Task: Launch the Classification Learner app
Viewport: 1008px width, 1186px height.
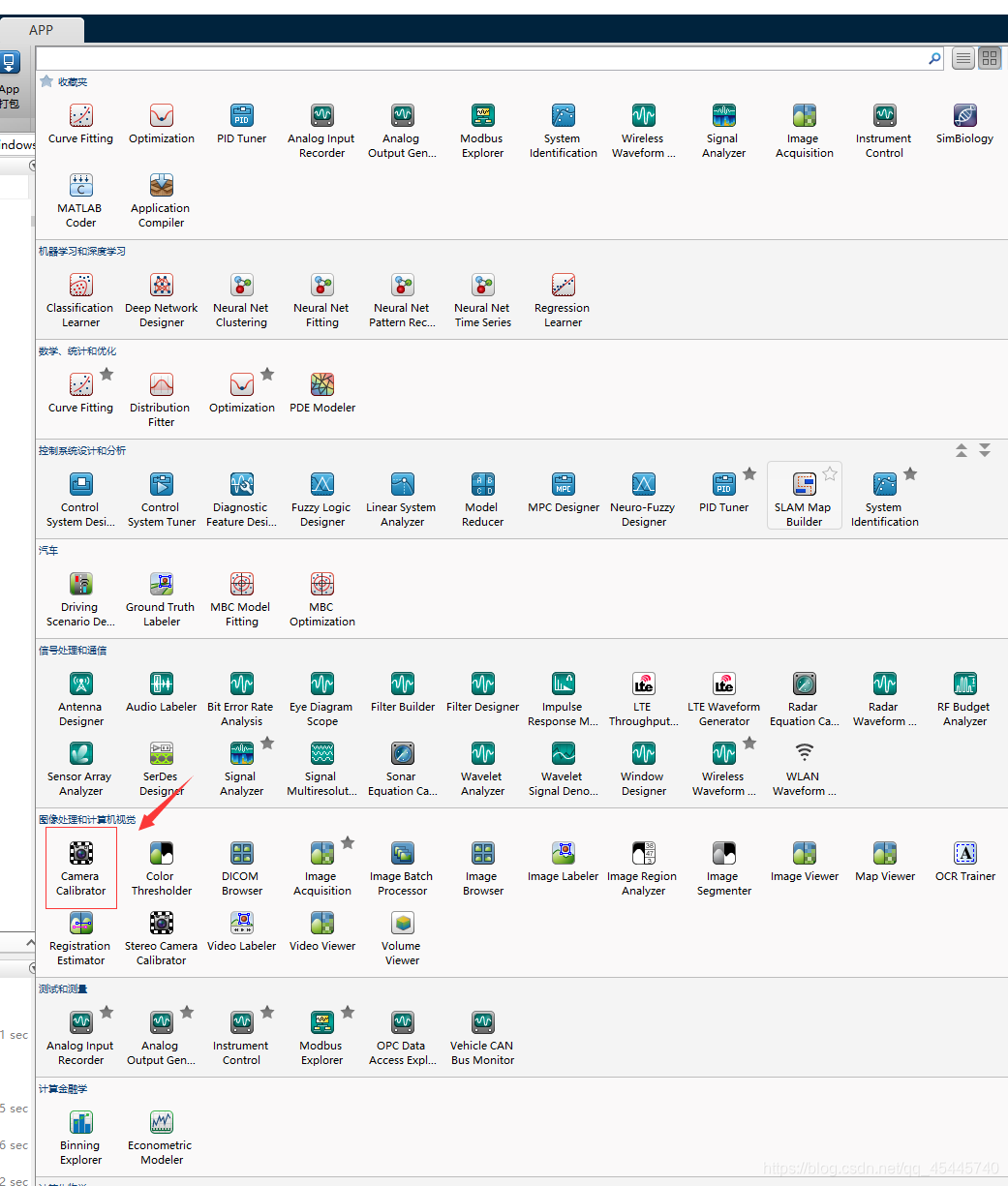Action: [81, 299]
